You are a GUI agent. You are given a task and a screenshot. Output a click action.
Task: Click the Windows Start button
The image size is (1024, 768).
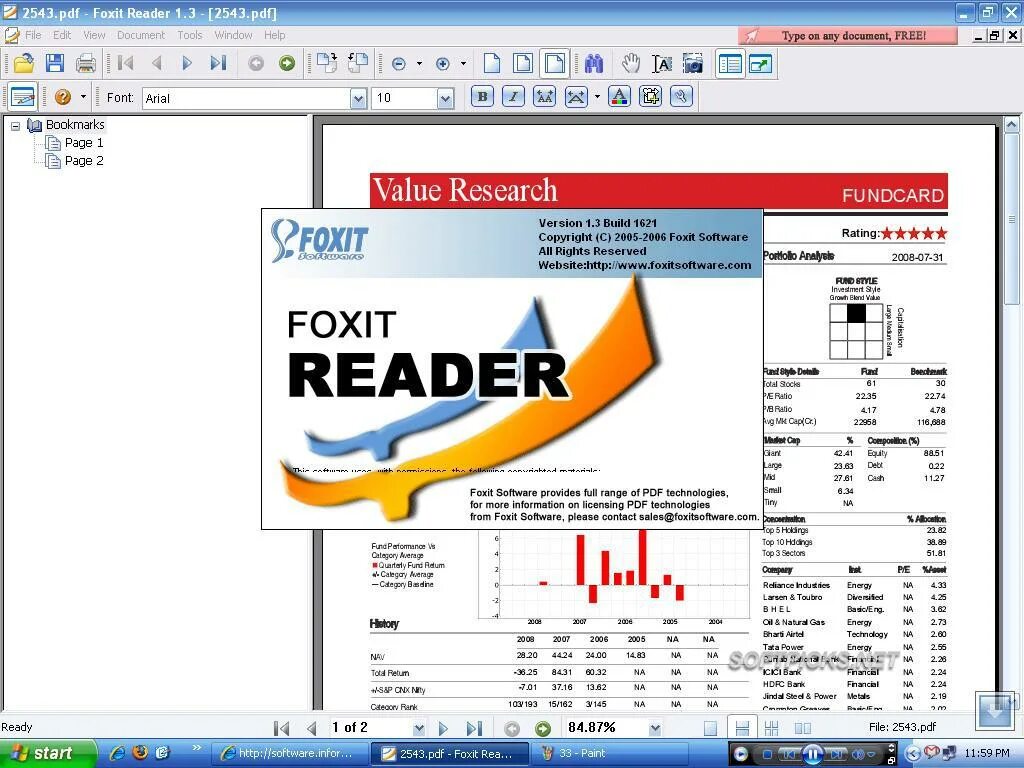point(47,754)
